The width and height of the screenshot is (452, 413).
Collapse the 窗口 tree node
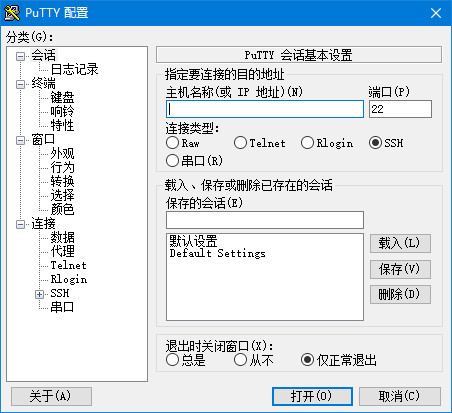(x=20, y=140)
